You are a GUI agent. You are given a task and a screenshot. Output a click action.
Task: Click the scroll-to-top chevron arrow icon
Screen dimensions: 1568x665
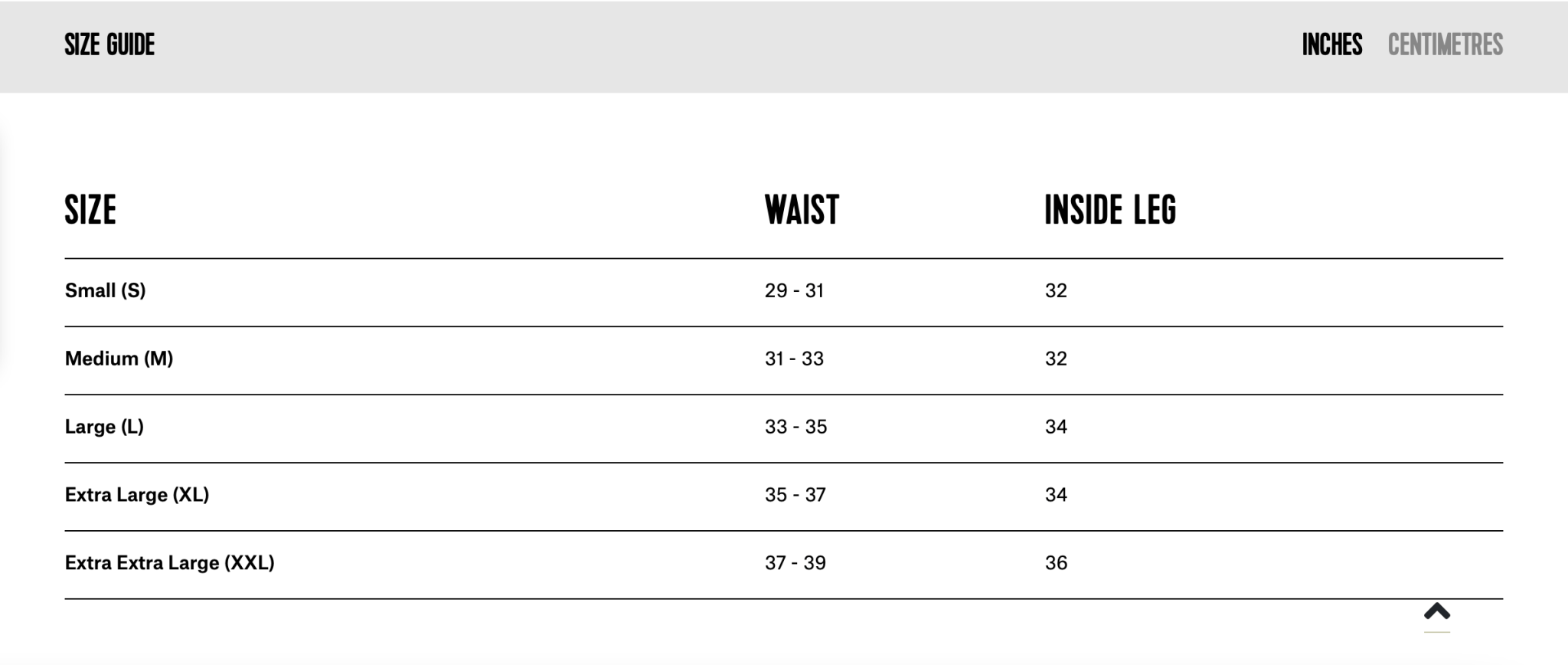pyautogui.click(x=1437, y=611)
